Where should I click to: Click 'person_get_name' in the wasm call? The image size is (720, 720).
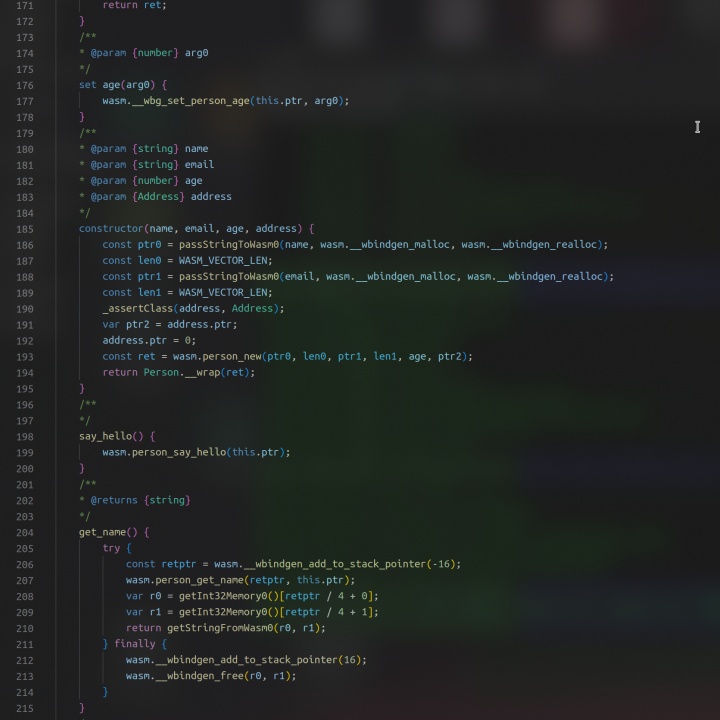(199, 580)
